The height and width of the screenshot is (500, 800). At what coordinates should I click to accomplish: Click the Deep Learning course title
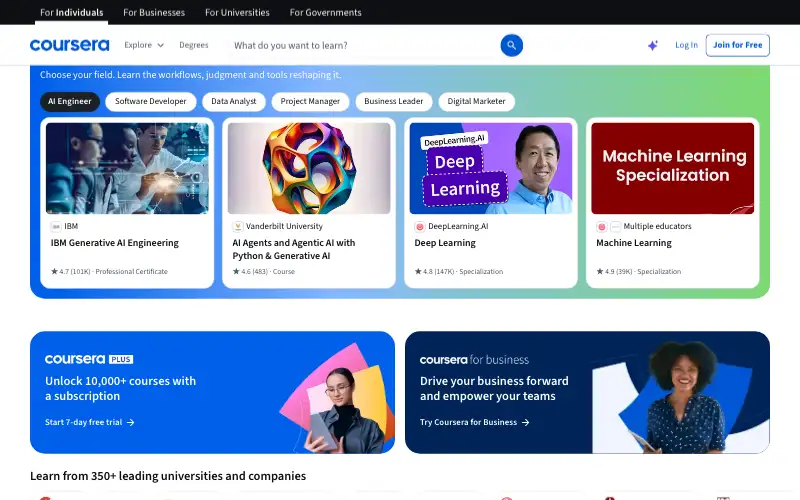coord(445,243)
